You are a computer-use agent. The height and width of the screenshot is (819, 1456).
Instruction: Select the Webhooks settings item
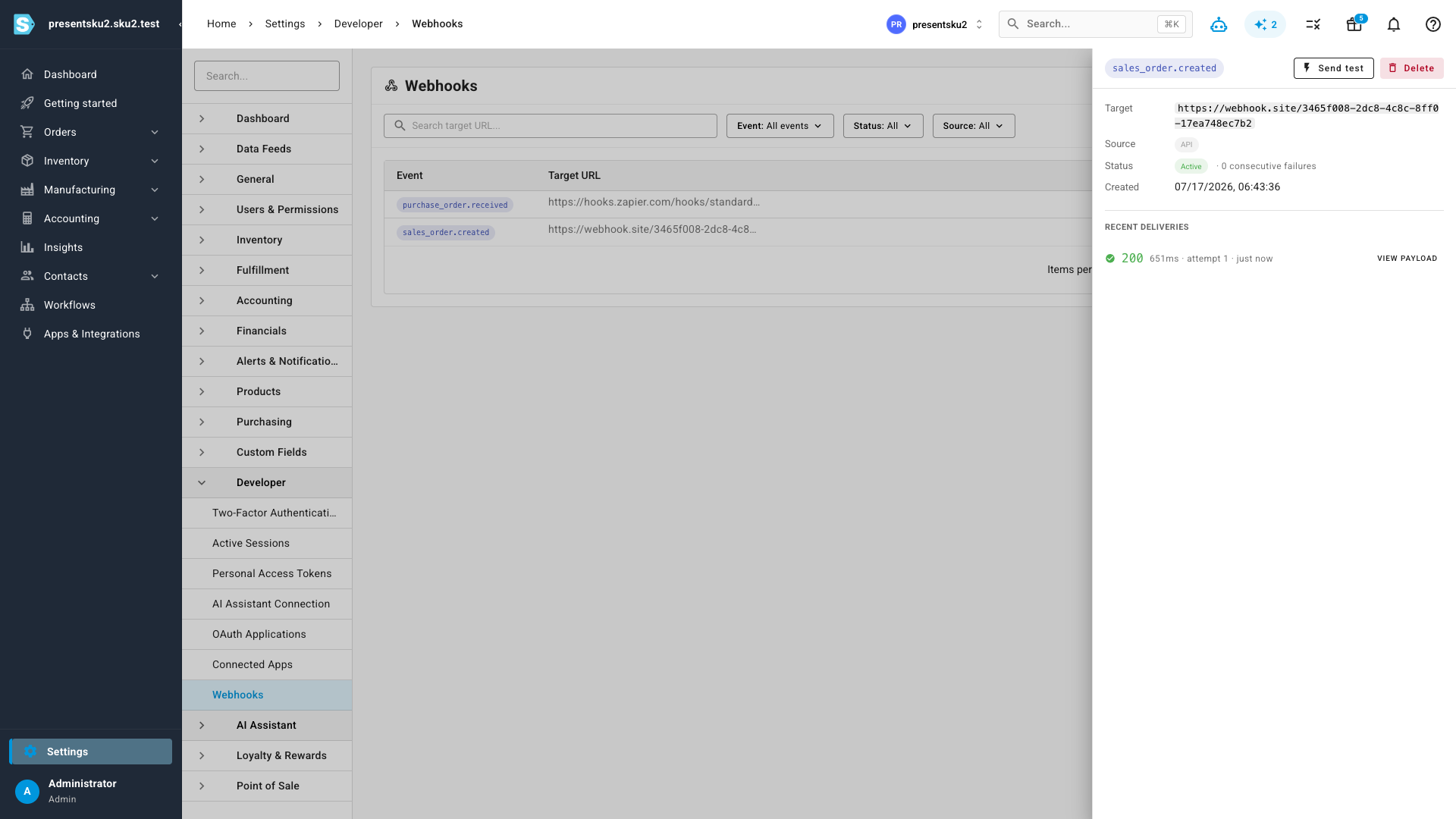pos(267,695)
